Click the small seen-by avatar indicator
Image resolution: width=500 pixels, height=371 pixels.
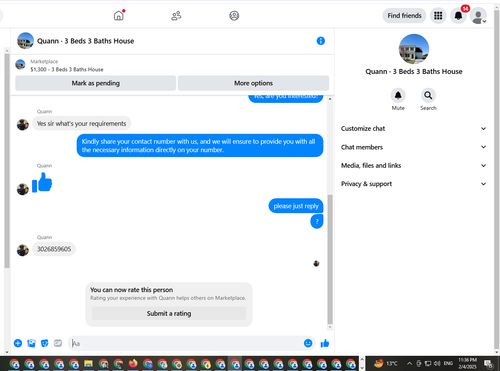pos(316,264)
